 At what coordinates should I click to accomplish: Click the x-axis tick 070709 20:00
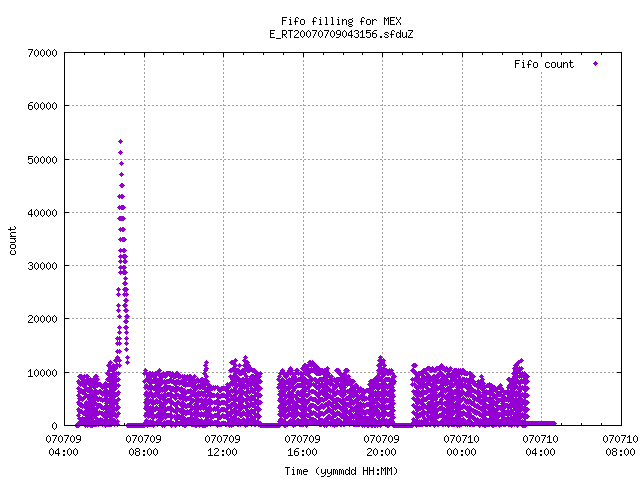tap(382, 445)
